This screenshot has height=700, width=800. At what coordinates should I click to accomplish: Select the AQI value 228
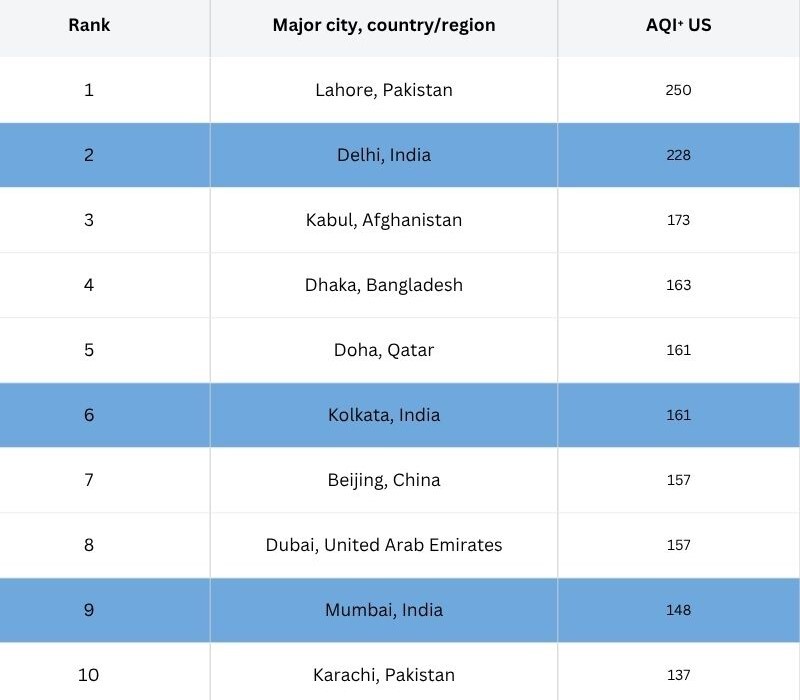click(678, 155)
